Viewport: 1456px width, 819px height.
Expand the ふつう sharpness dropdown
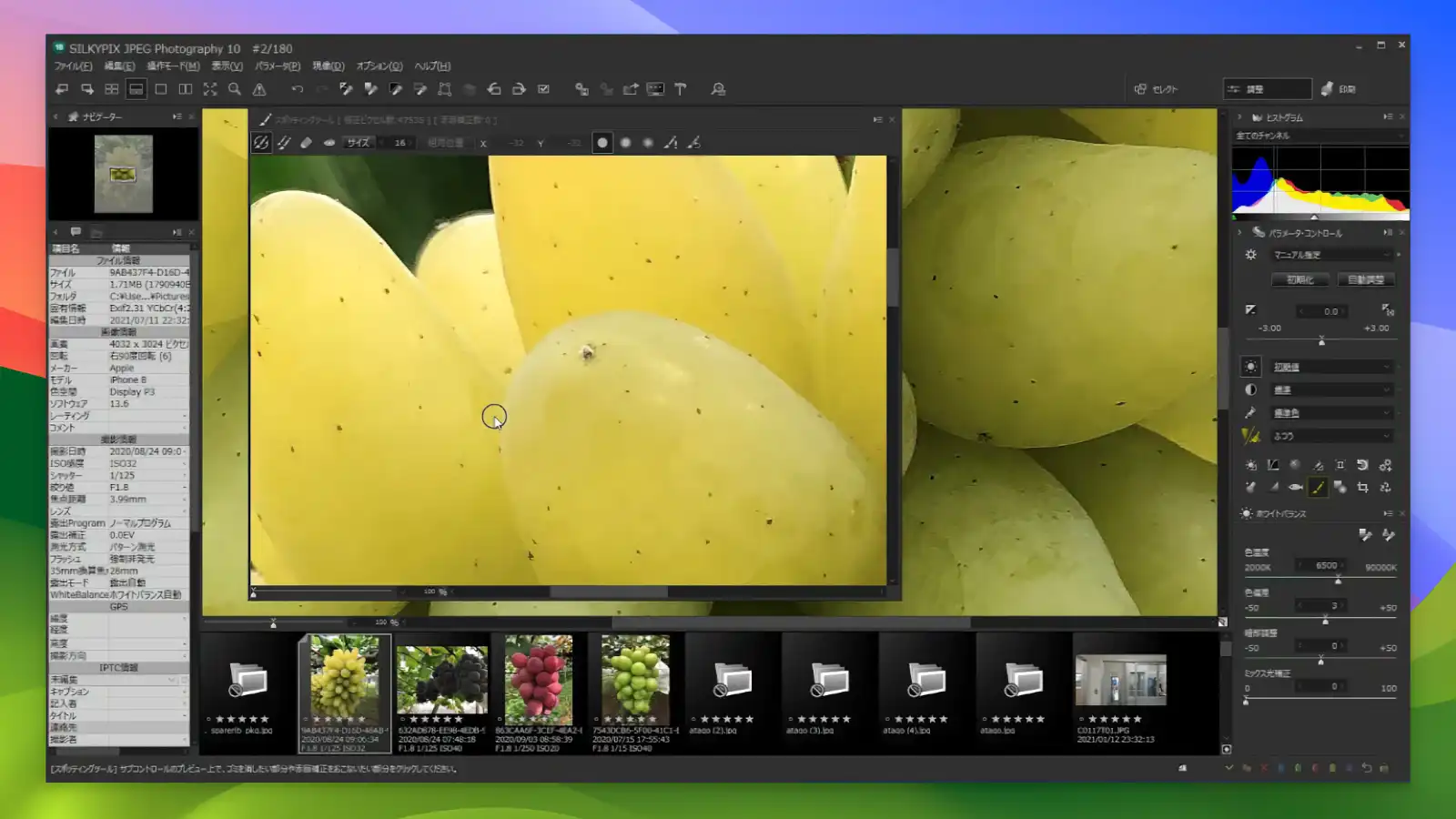tap(1331, 436)
